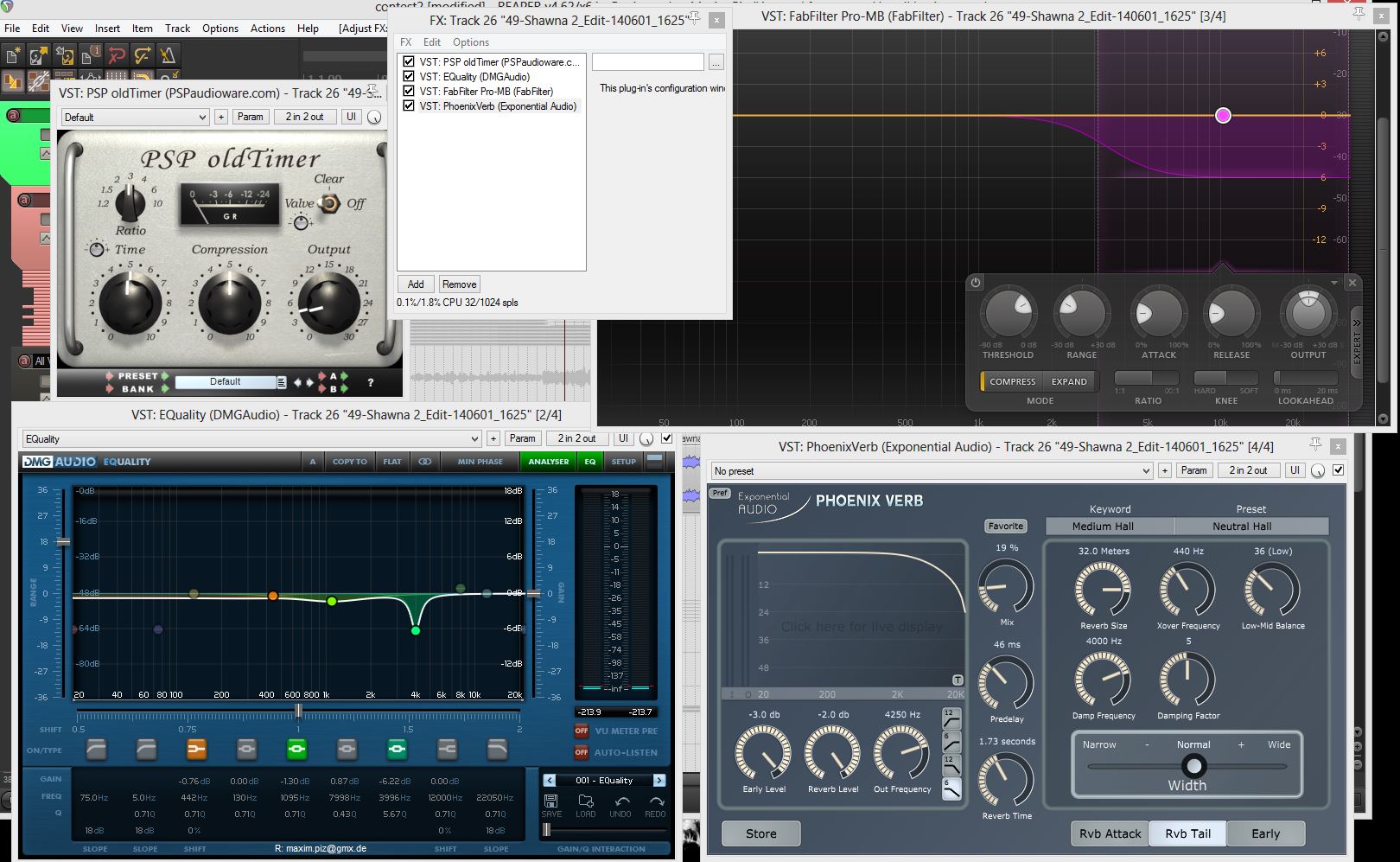Image resolution: width=1400 pixels, height=862 pixels.
Task: Go to next EQuality preset with right arrow
Action: pos(659,780)
